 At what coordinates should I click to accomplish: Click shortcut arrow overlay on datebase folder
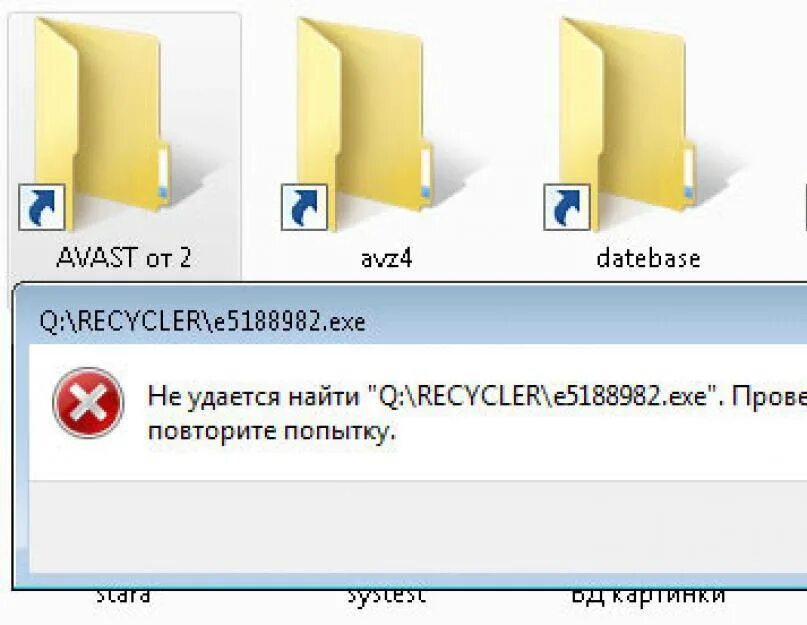pos(567,207)
